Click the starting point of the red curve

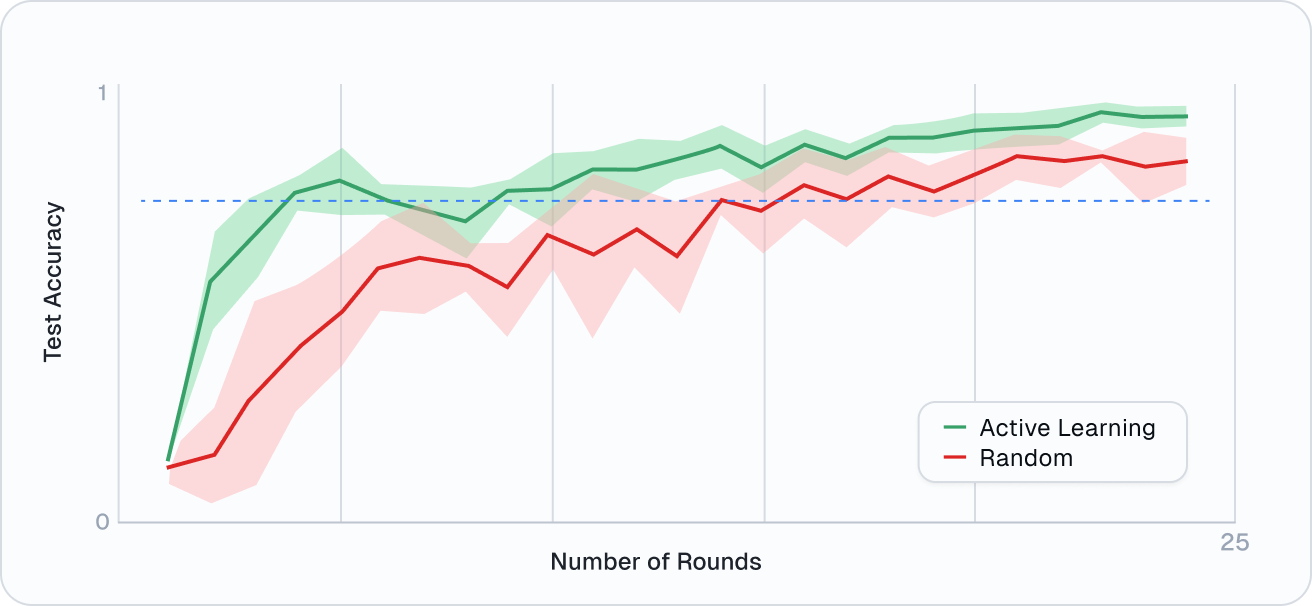(168, 467)
